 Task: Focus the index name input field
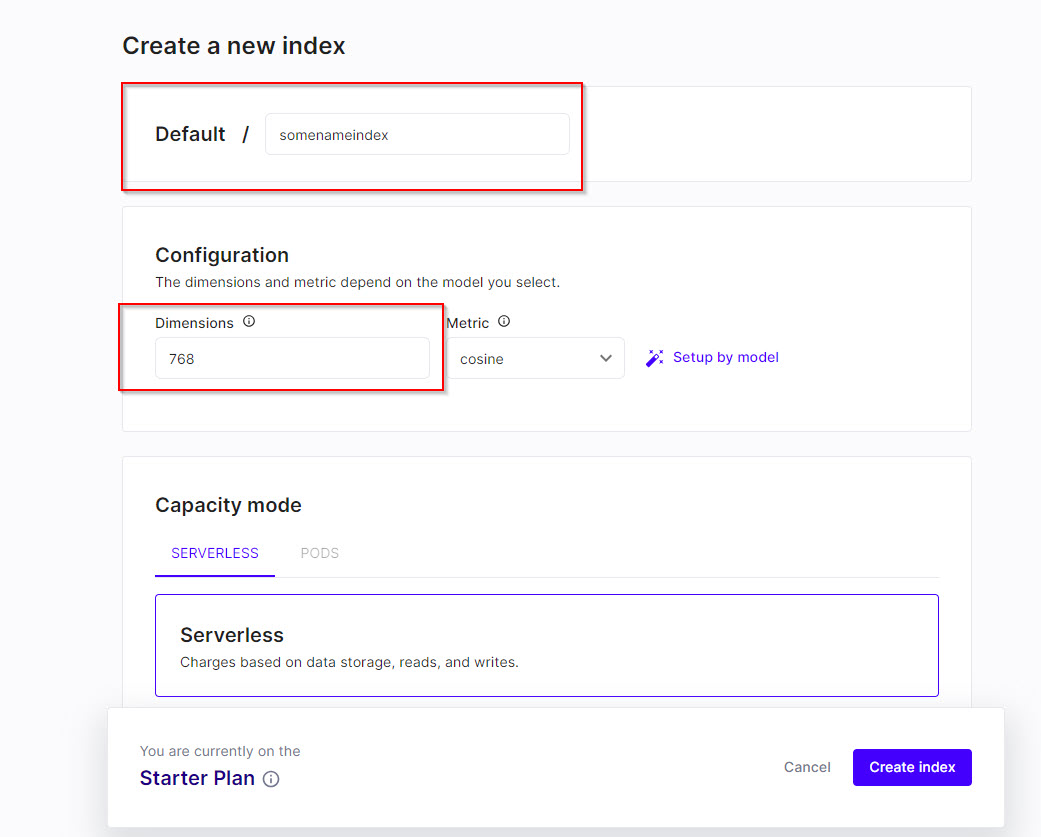[417, 135]
